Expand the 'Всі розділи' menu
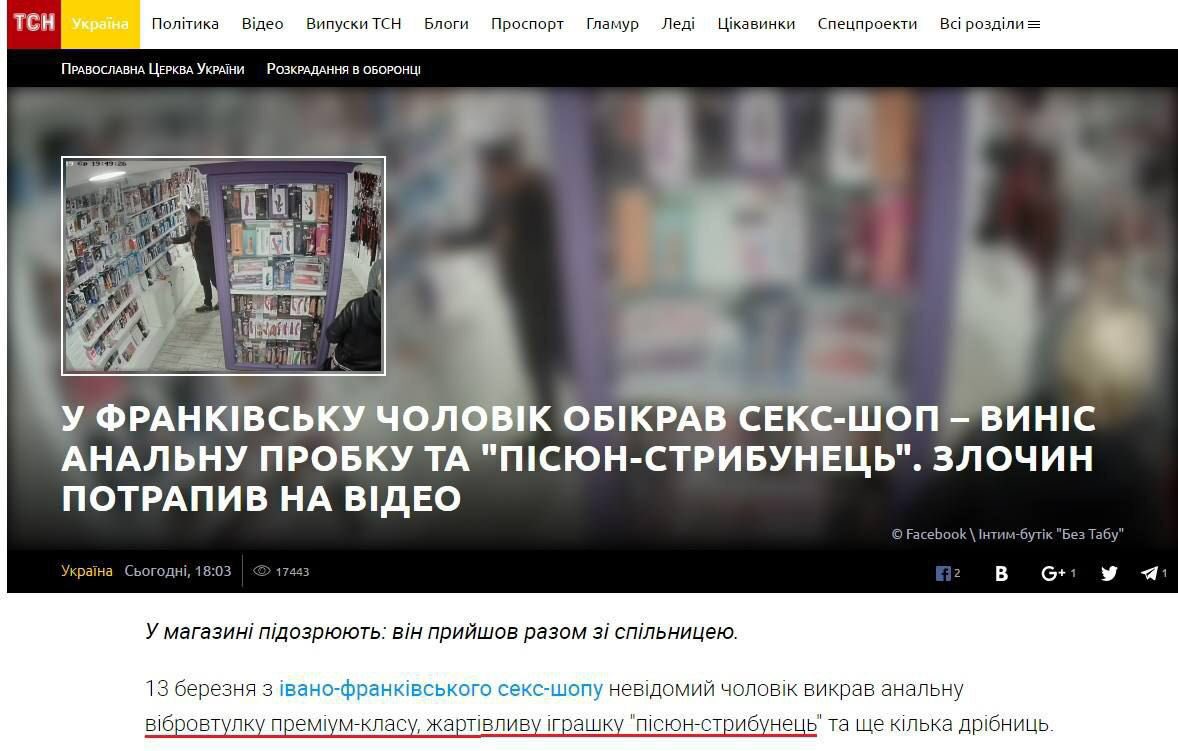This screenshot has height=751, width=1178. [x=989, y=24]
